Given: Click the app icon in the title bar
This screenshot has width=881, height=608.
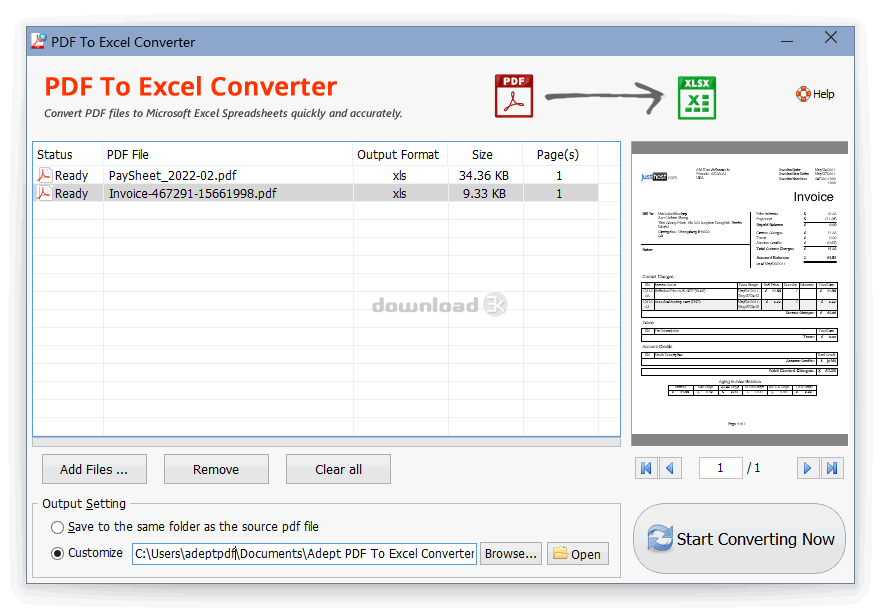Looking at the screenshot, I should 38,42.
